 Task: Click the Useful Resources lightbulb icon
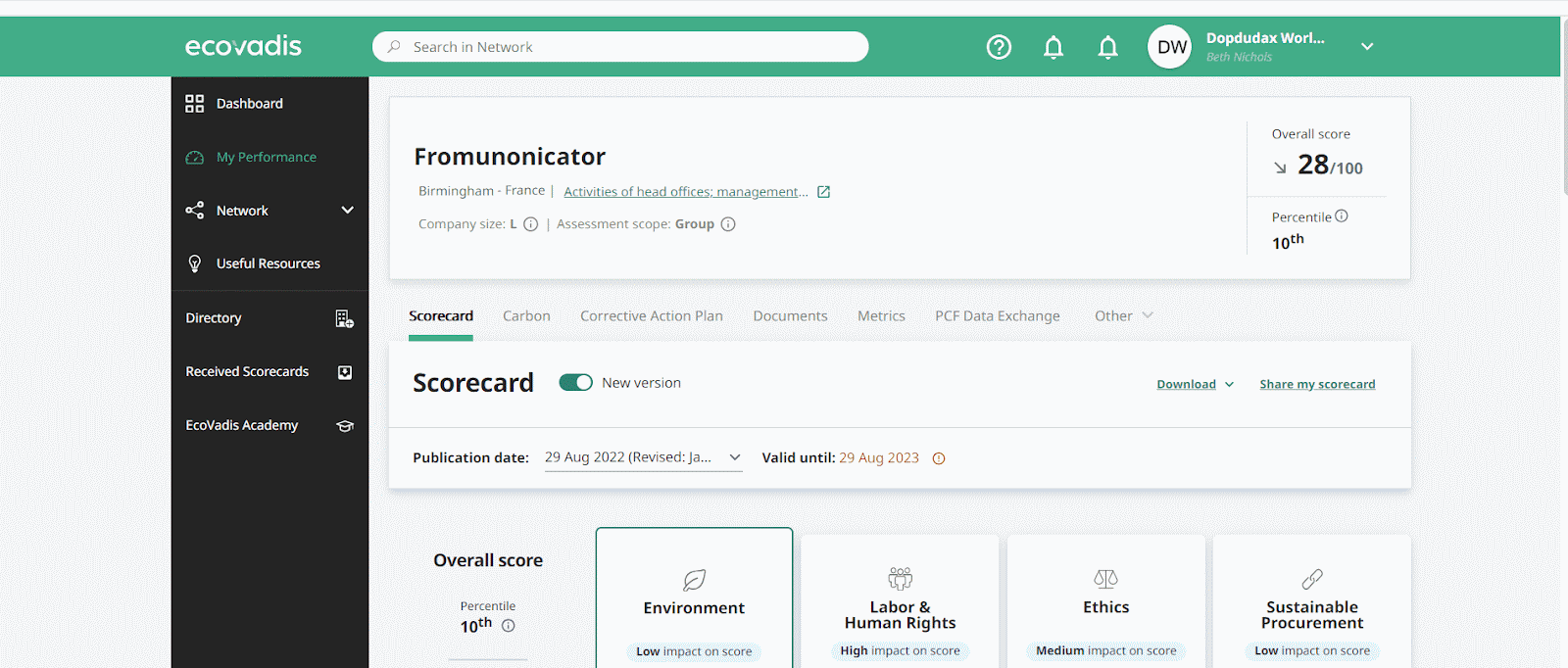195,263
